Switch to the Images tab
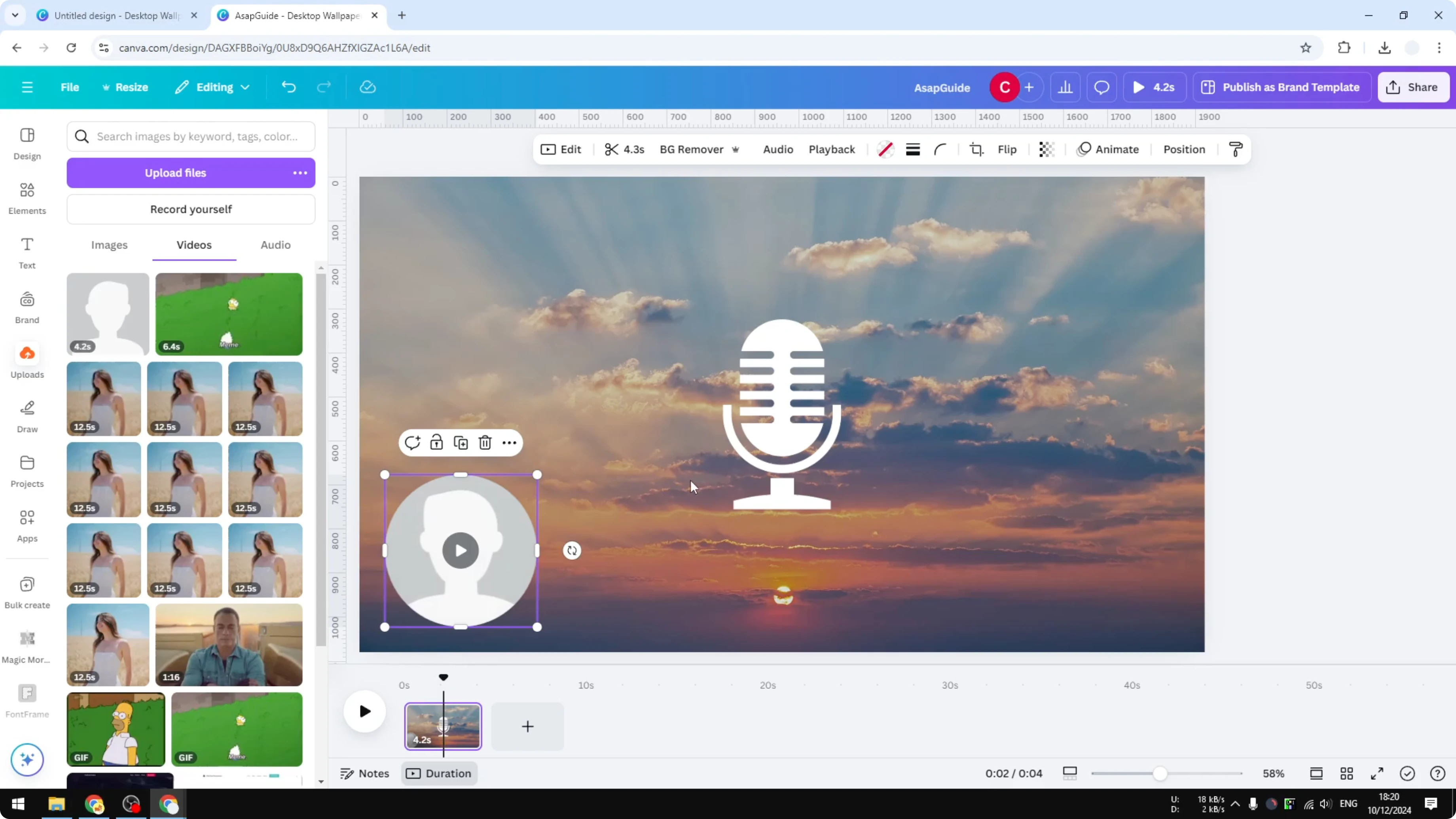1456x819 pixels. (109, 245)
